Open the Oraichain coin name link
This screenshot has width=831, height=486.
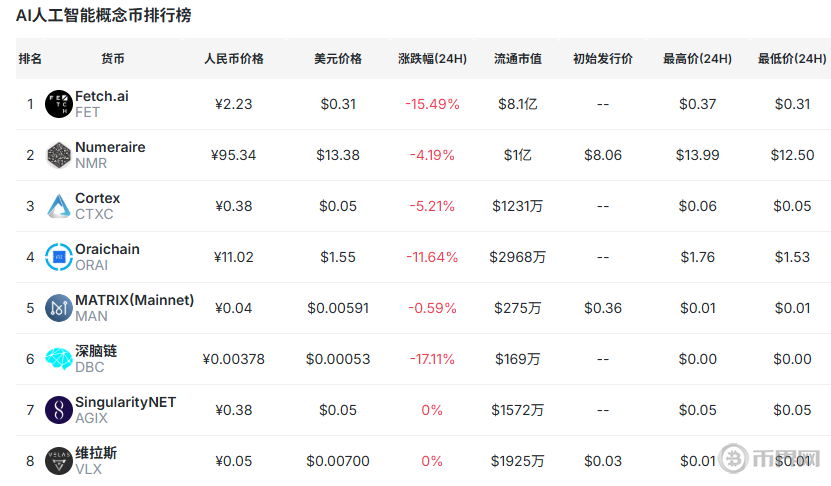107,250
